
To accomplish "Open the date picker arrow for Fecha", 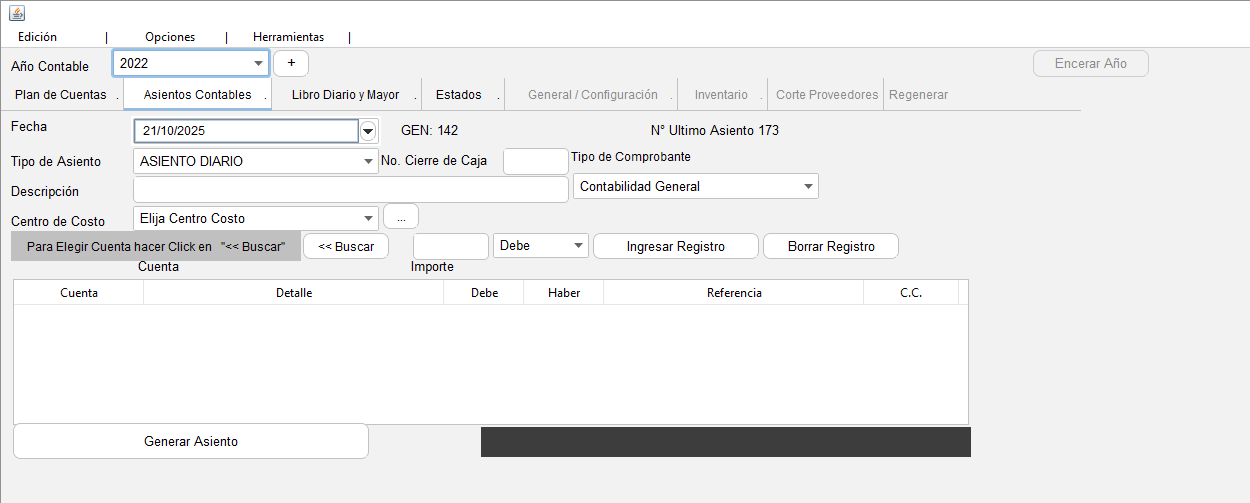I will tap(368, 131).
